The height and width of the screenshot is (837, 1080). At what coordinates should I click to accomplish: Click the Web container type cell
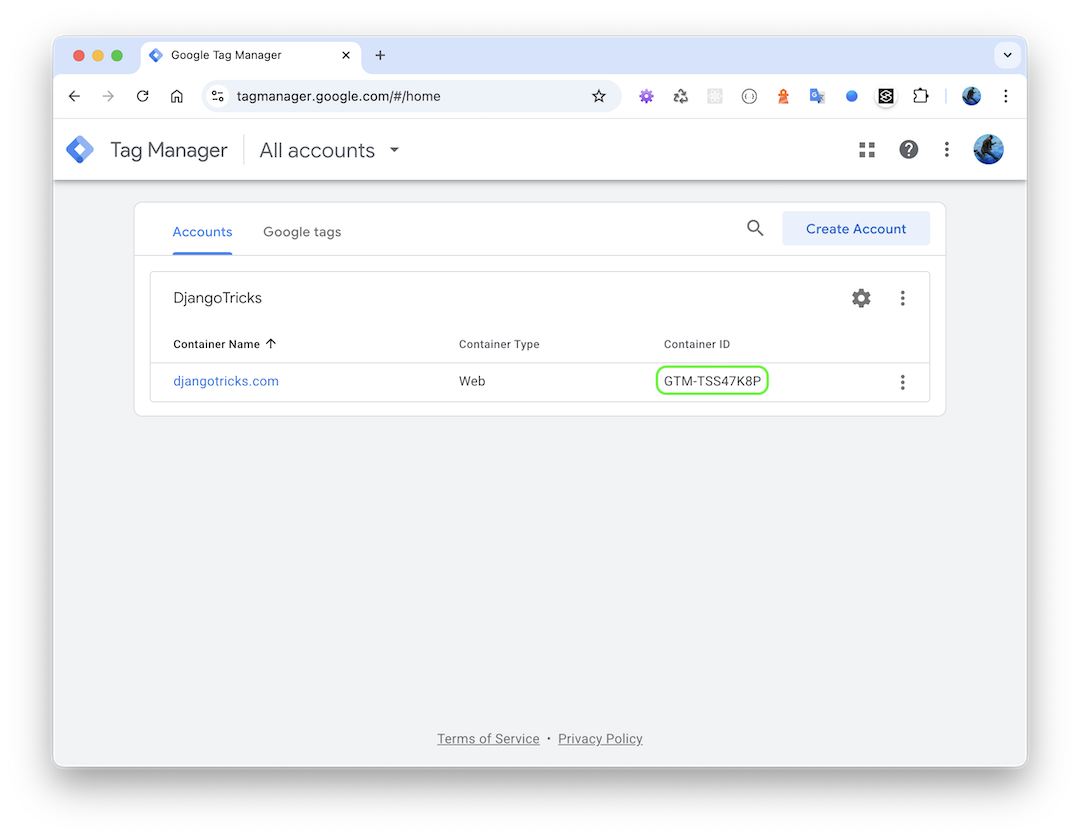pos(472,381)
